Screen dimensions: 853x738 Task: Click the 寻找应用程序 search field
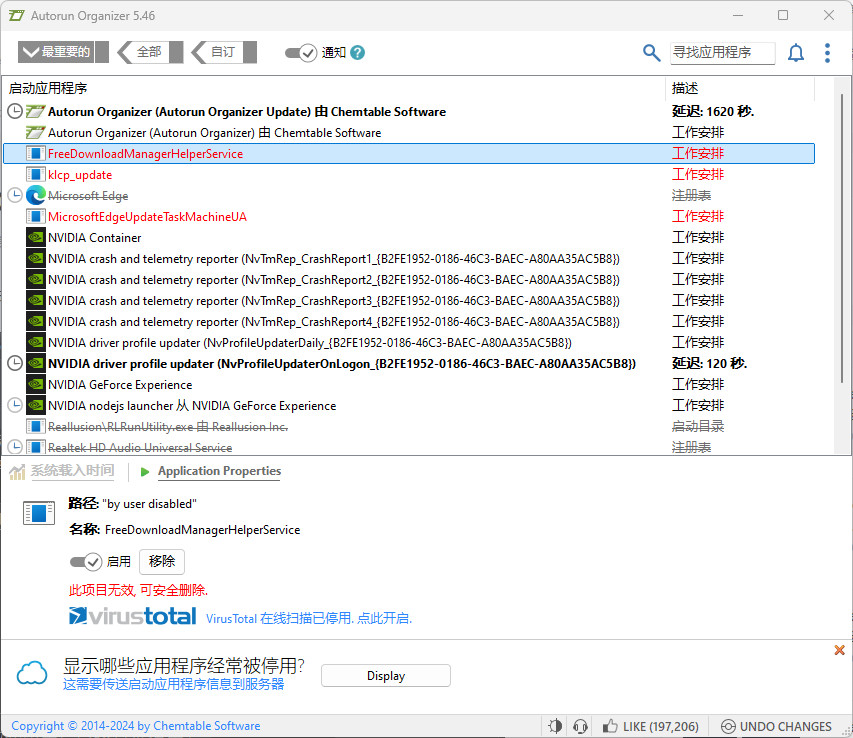coord(722,53)
